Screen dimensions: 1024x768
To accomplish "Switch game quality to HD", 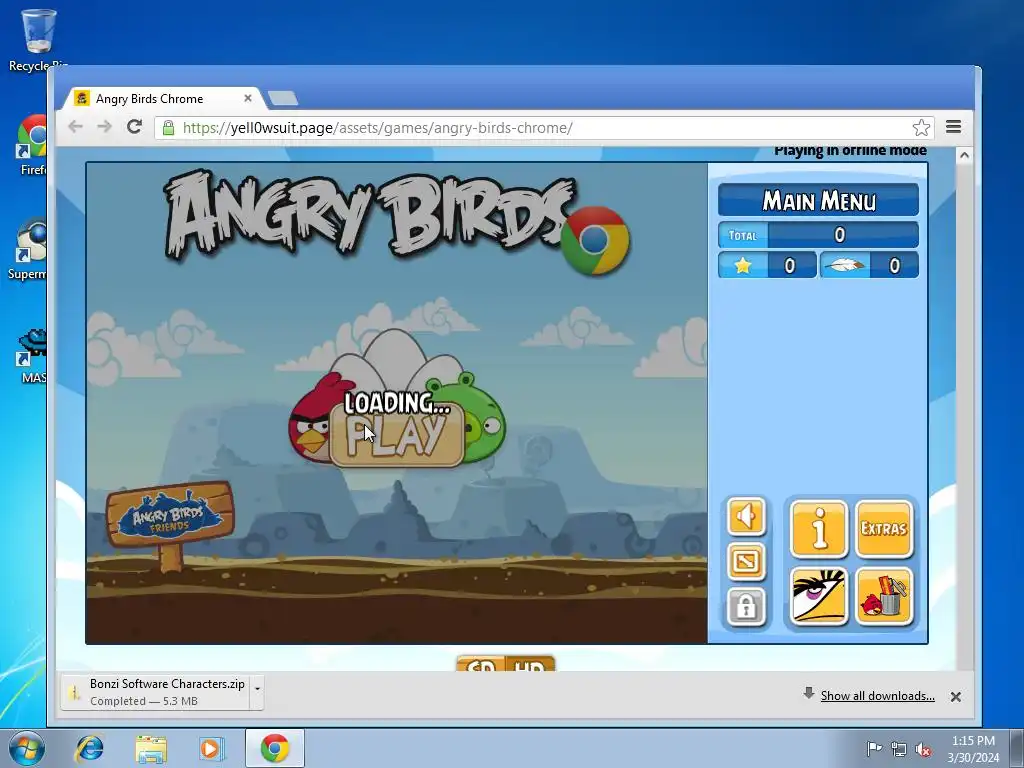I will click(x=529, y=665).
